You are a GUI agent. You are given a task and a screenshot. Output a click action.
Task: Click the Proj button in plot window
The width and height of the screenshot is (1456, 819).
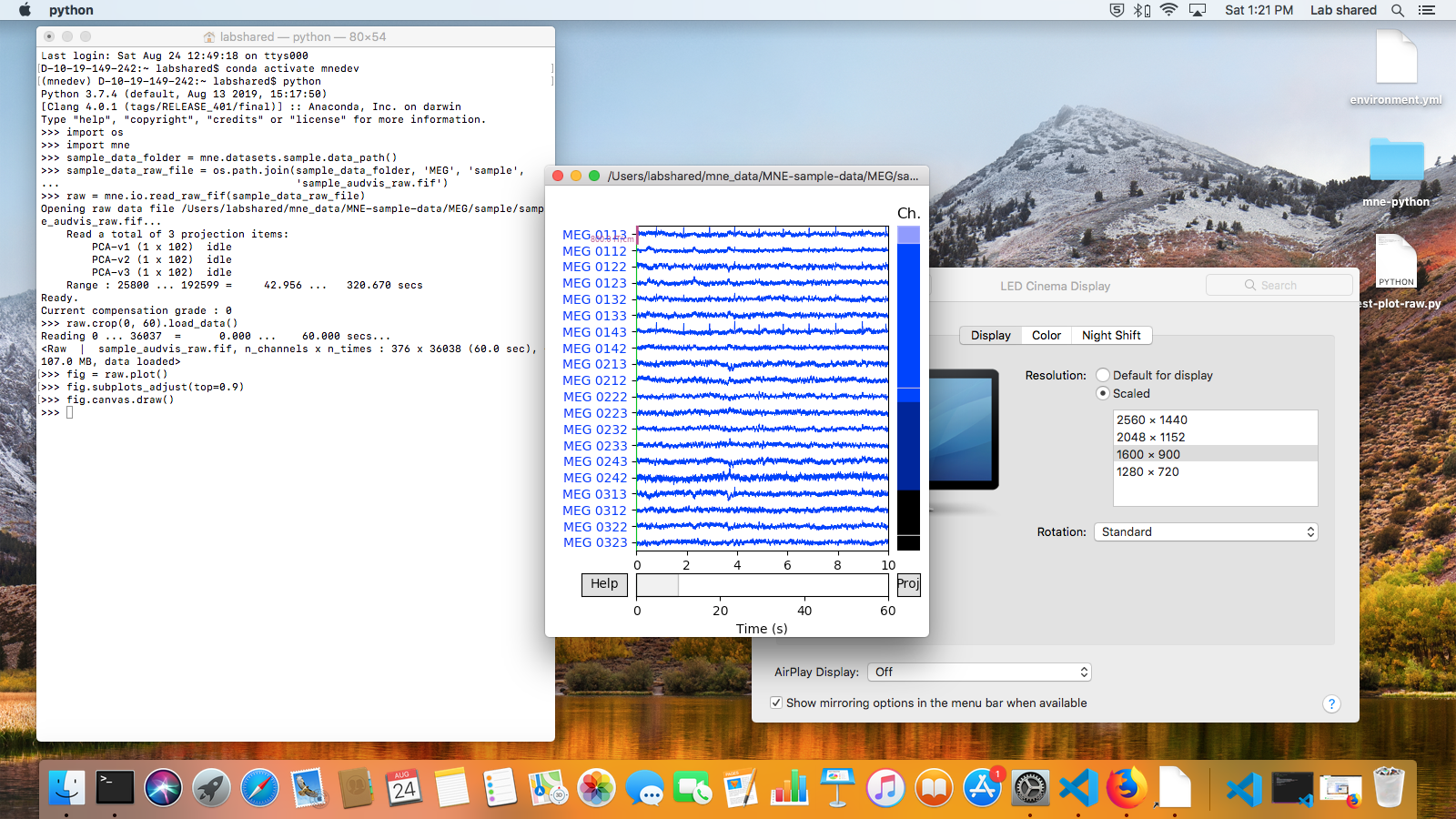click(908, 584)
